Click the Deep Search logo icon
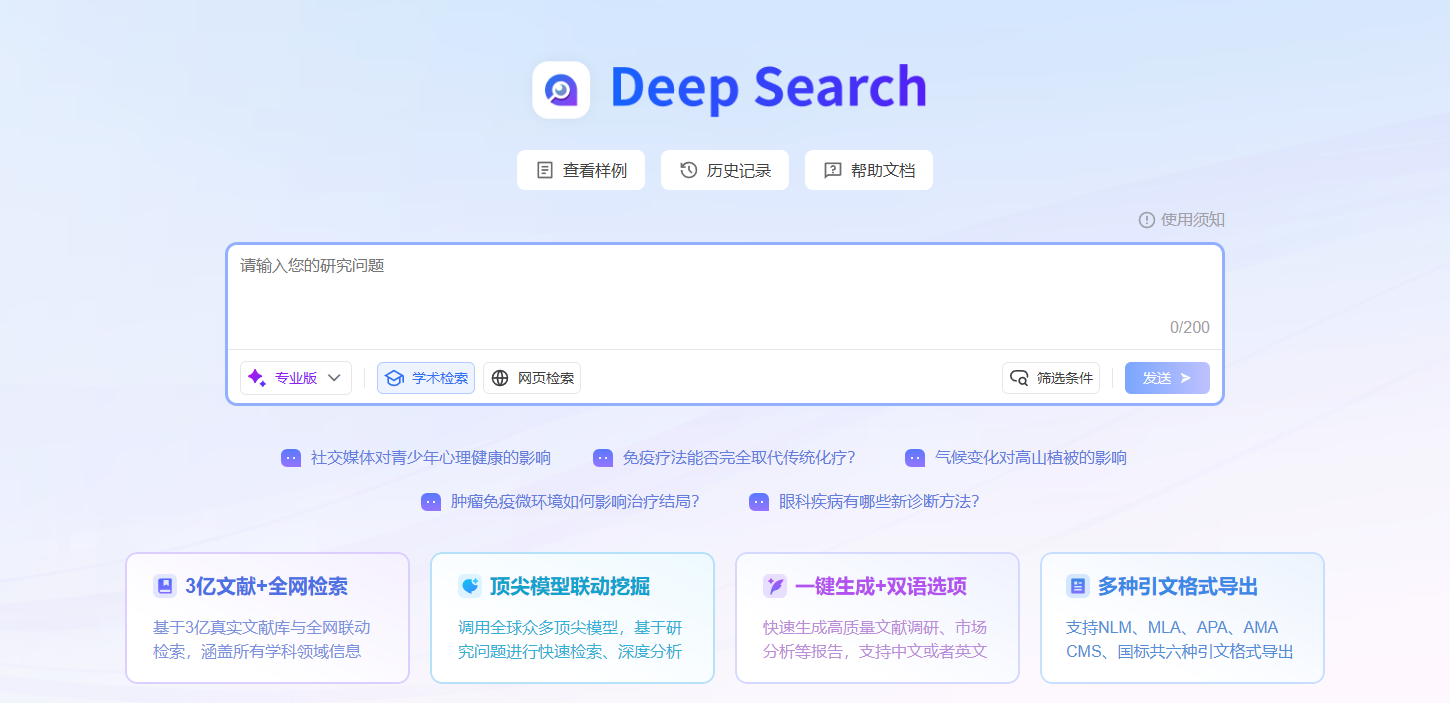The height and width of the screenshot is (703, 1450). (x=561, y=90)
